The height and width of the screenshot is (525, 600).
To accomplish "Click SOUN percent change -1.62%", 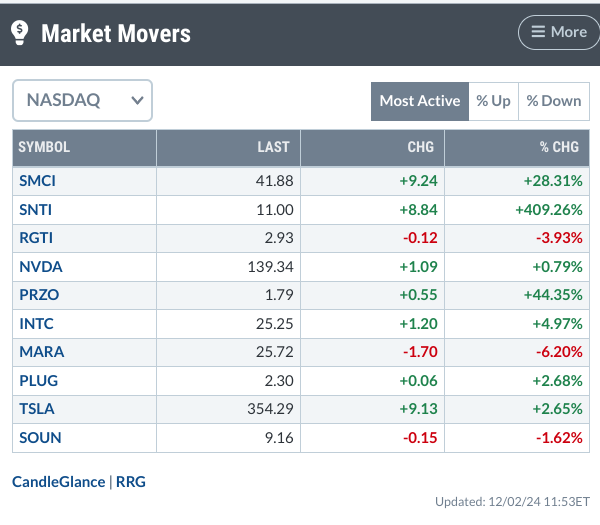I will 559,438.
